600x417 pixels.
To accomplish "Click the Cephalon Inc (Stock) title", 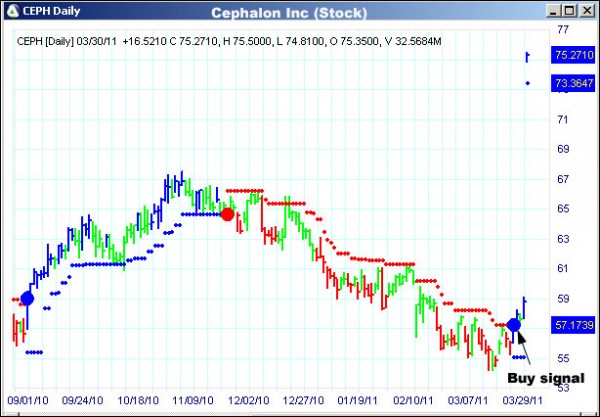I will 289,13.
